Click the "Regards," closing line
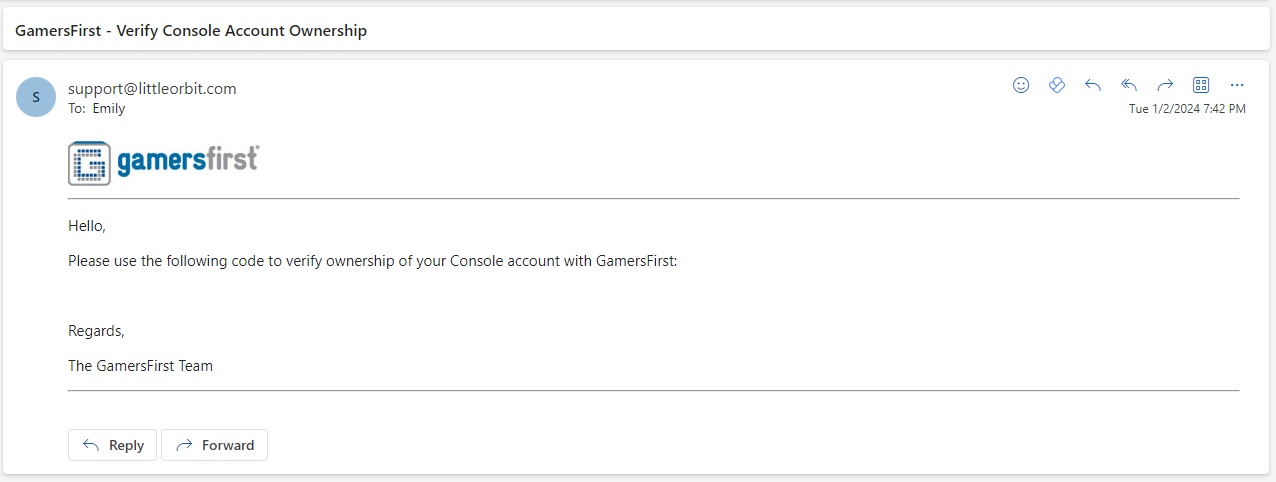 coord(96,331)
